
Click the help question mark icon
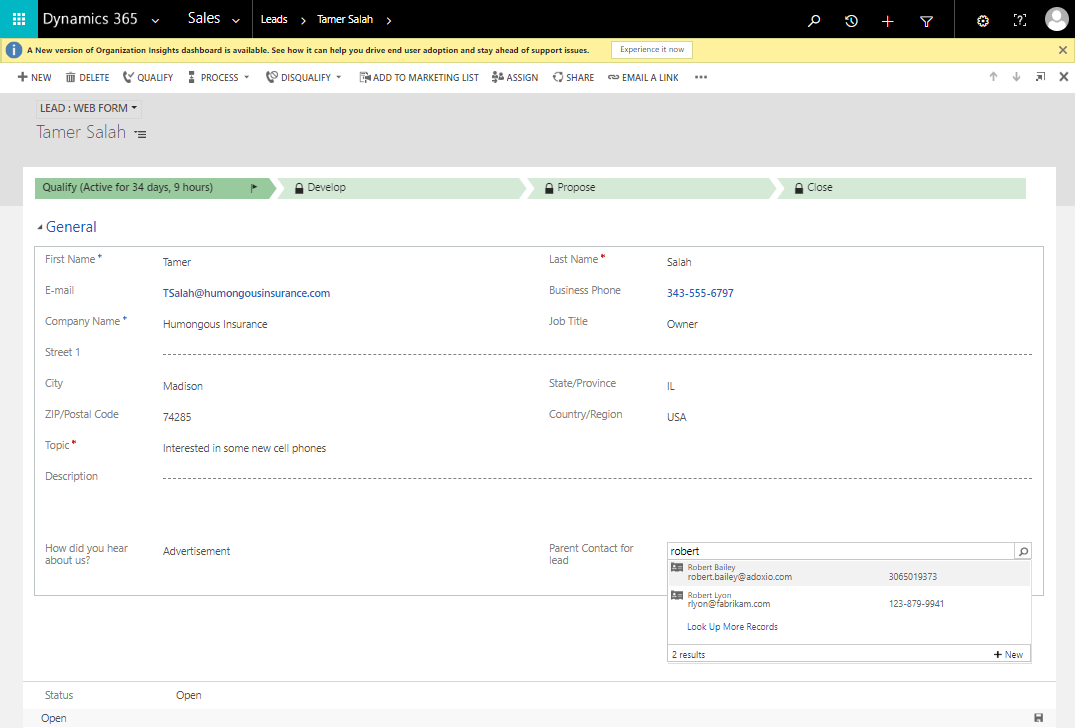(x=1020, y=20)
